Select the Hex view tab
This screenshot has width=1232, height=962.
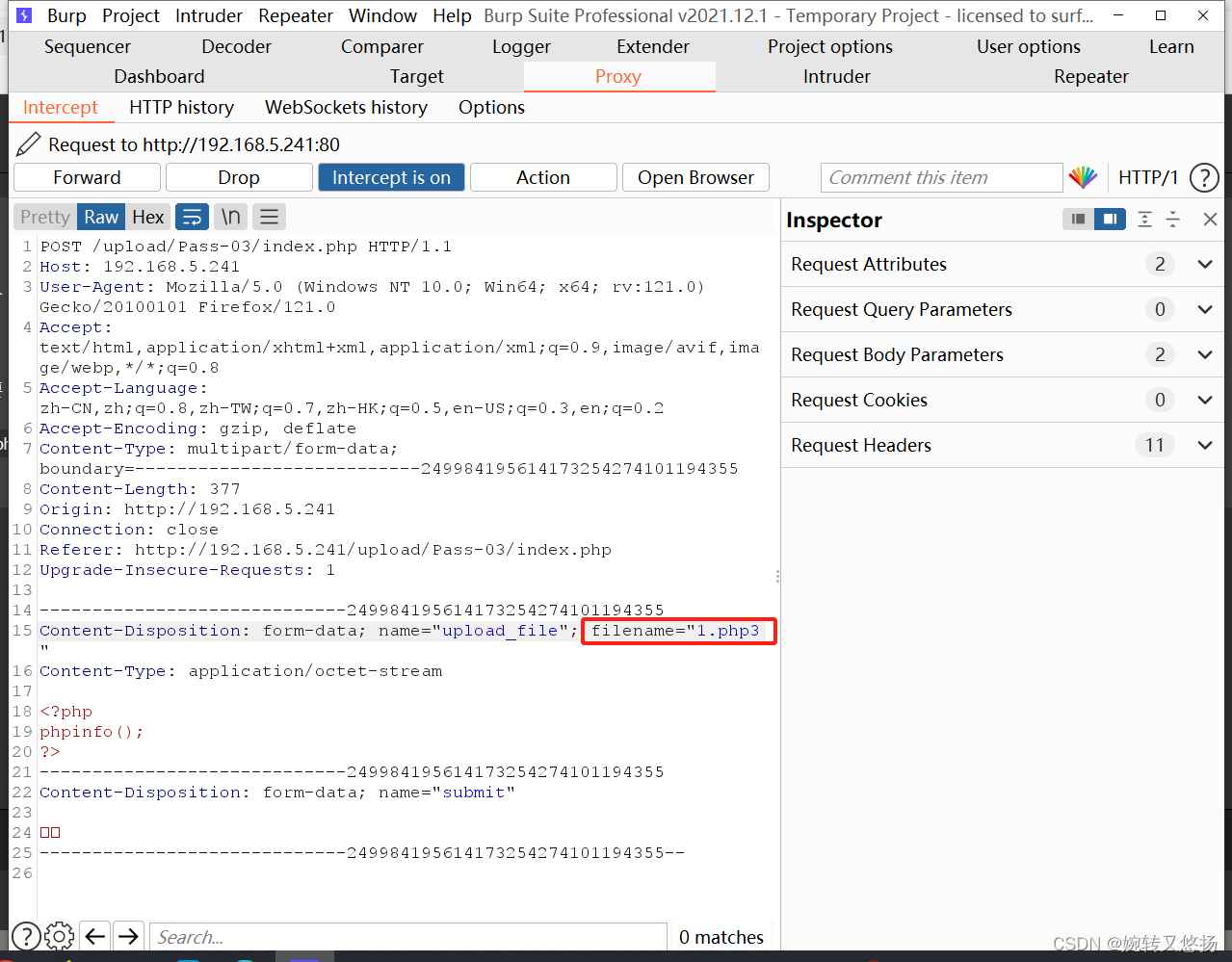click(147, 217)
